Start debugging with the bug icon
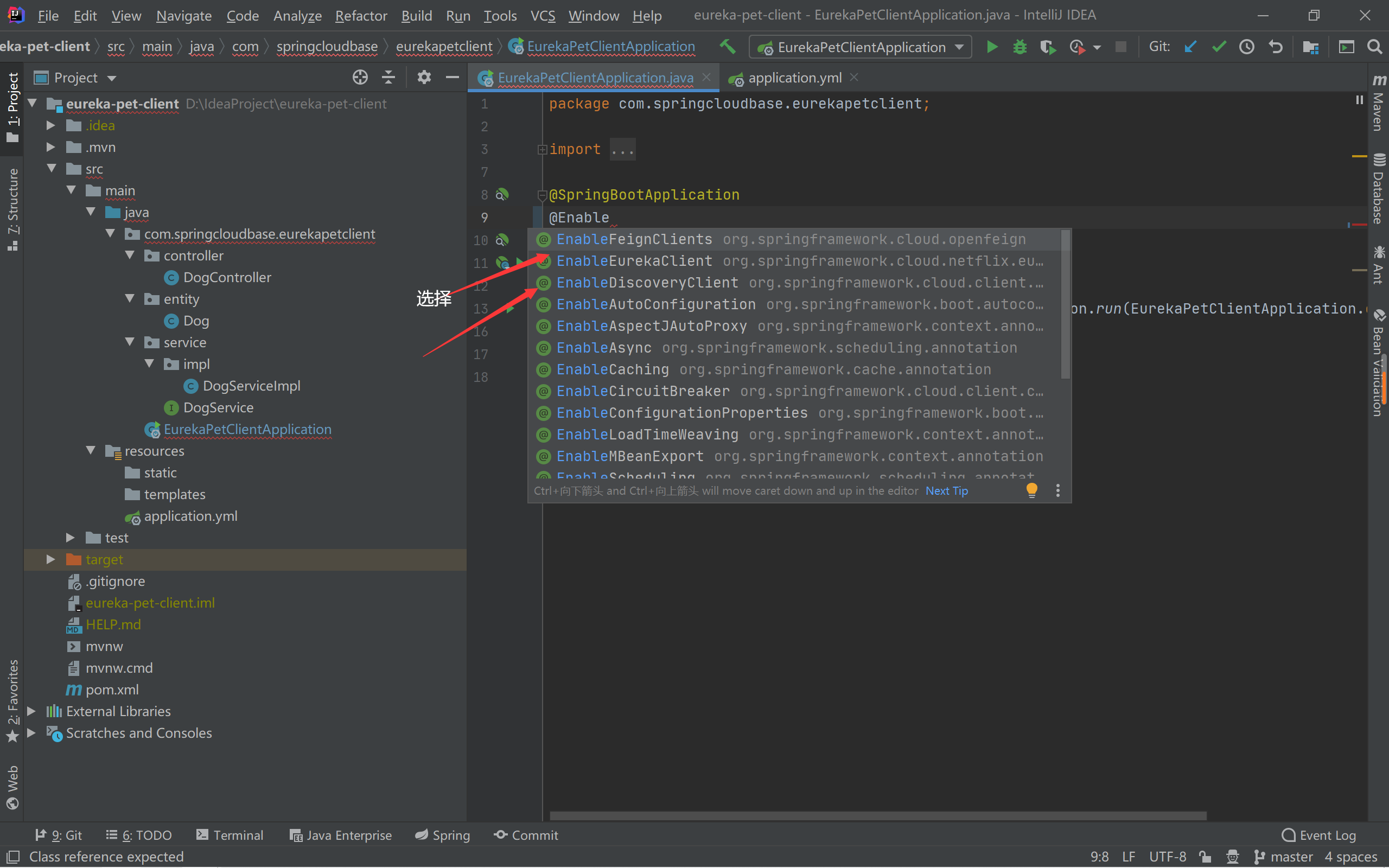The image size is (1389, 868). click(1020, 47)
